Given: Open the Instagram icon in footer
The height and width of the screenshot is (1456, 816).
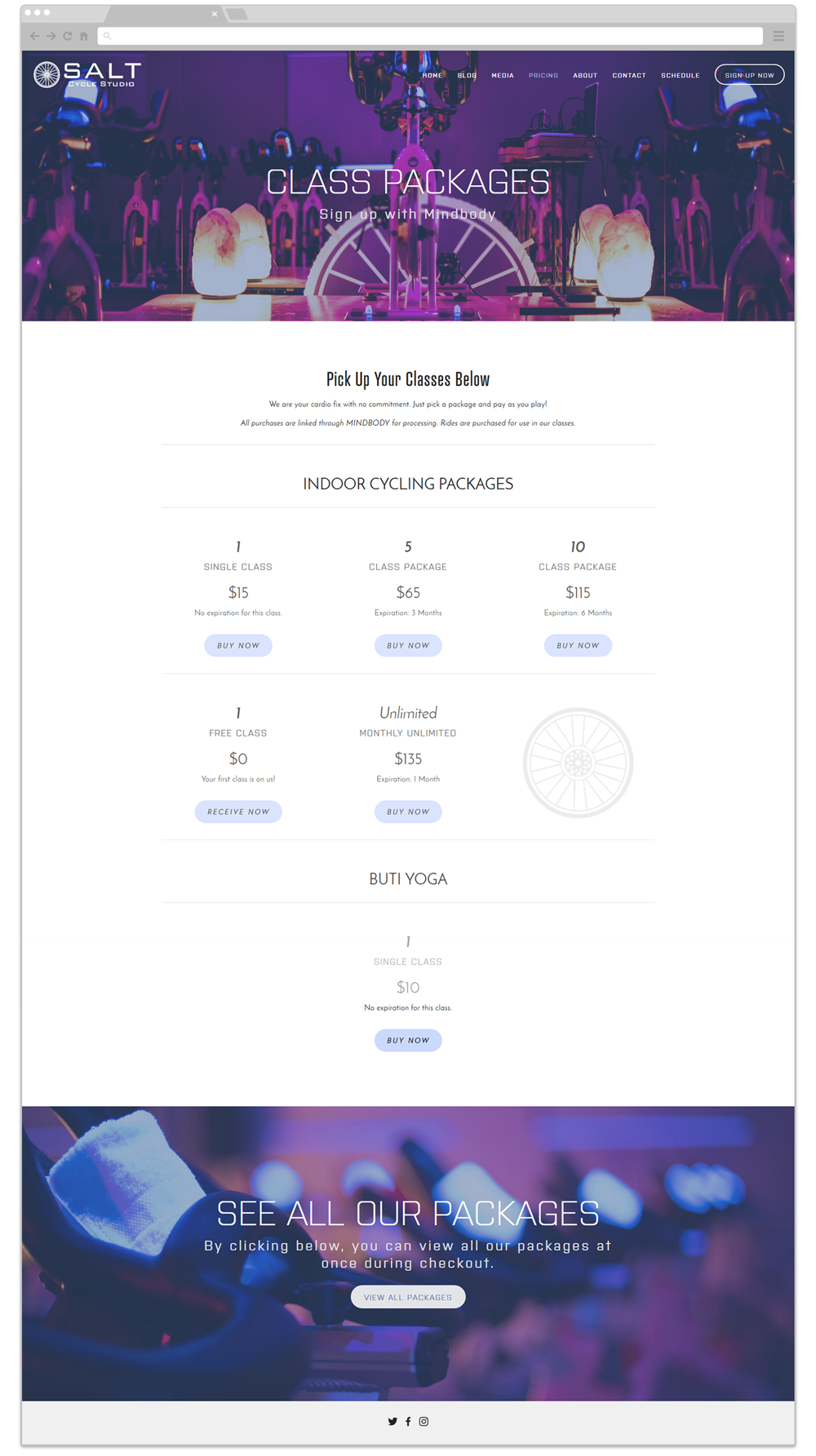Looking at the screenshot, I should tap(424, 1421).
